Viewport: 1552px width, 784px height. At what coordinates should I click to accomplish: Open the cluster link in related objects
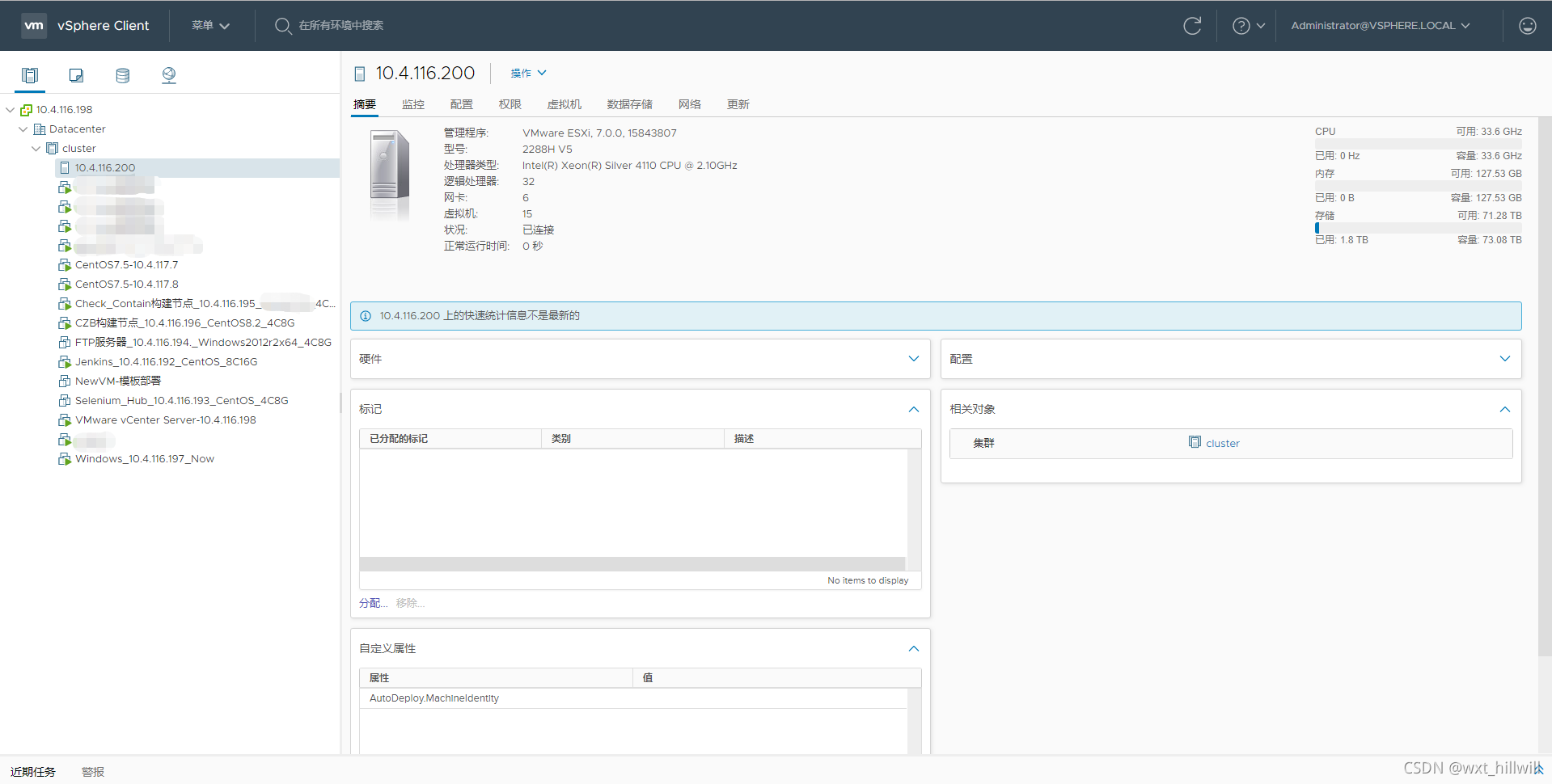click(x=1222, y=444)
